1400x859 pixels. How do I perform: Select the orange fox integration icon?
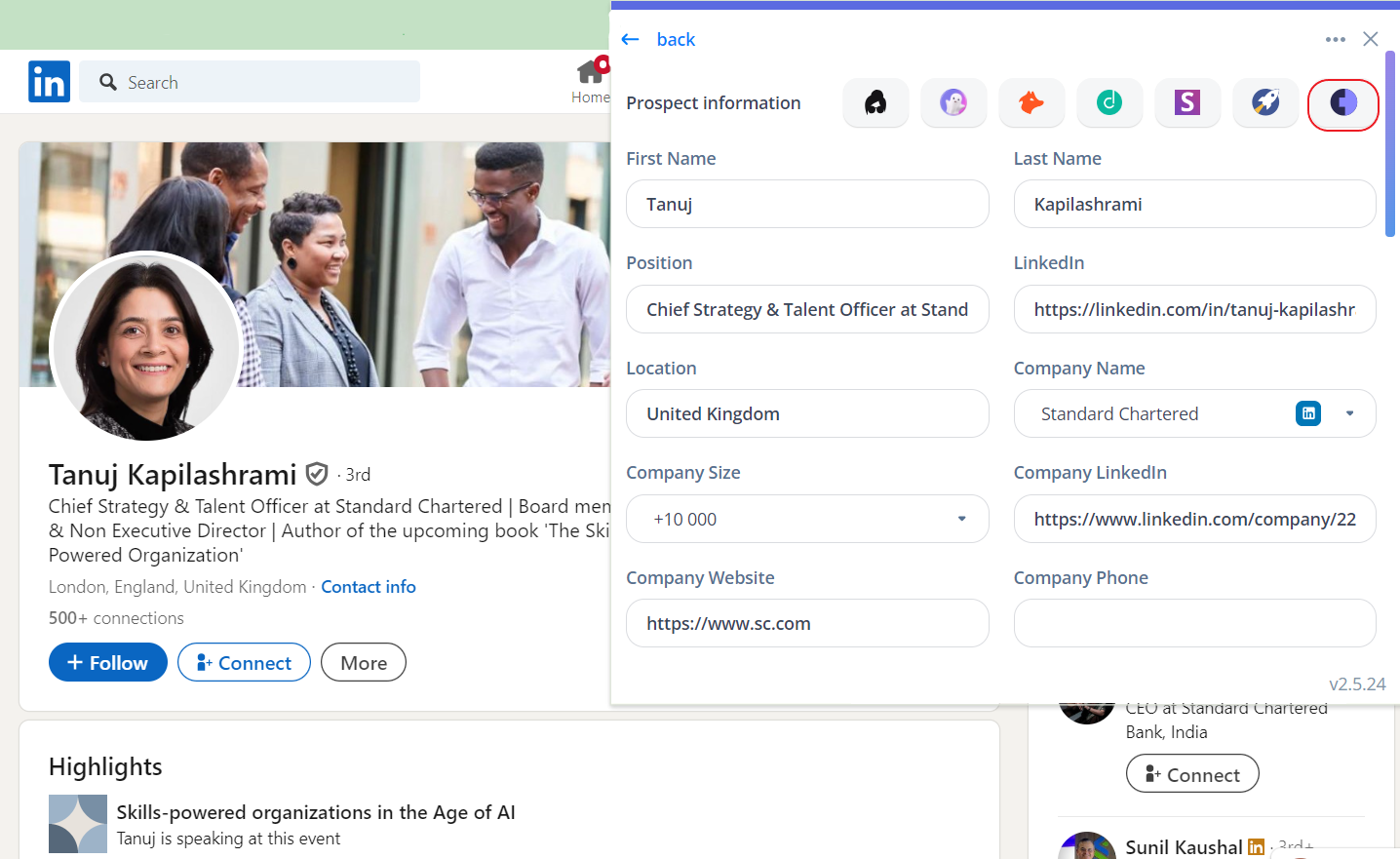point(1031,102)
